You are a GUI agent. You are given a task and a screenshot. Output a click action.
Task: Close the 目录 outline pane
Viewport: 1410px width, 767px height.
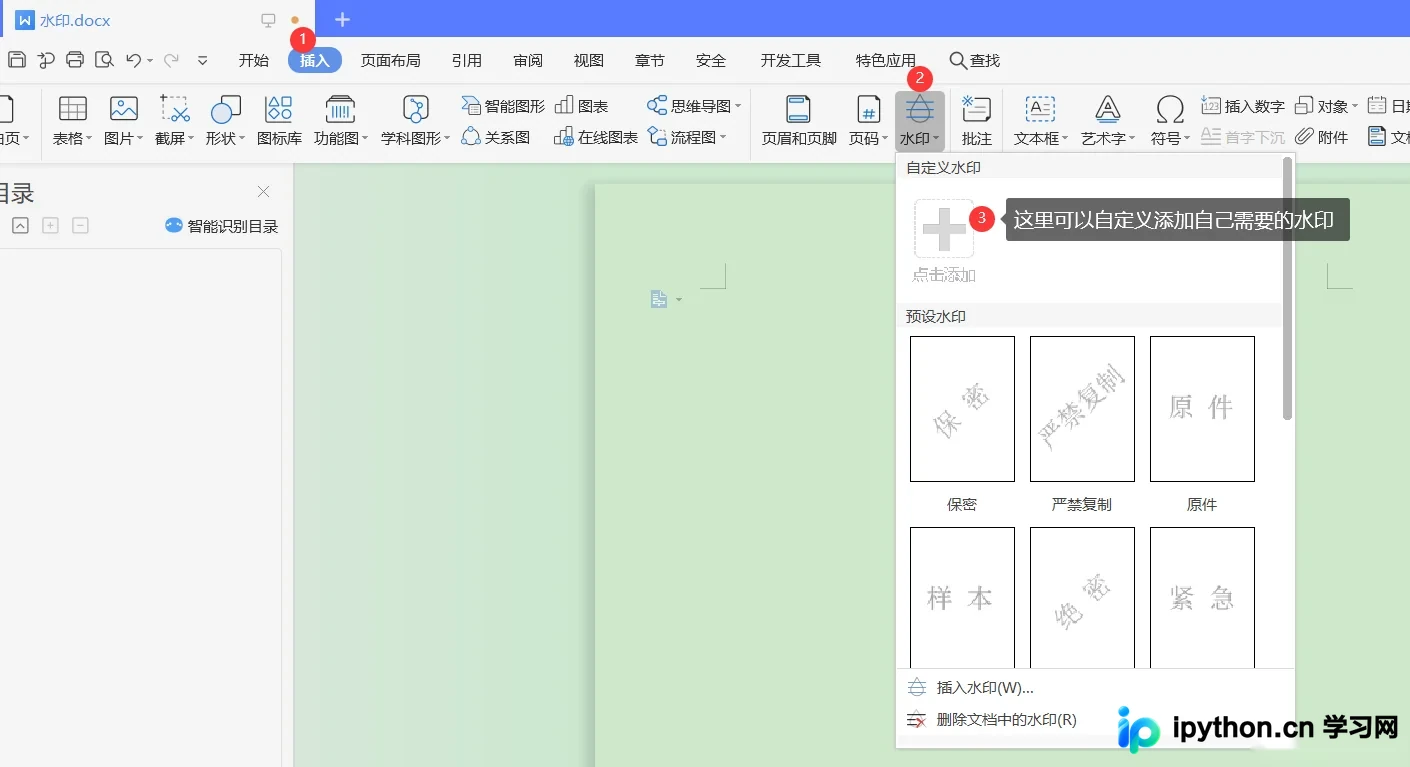click(x=263, y=192)
